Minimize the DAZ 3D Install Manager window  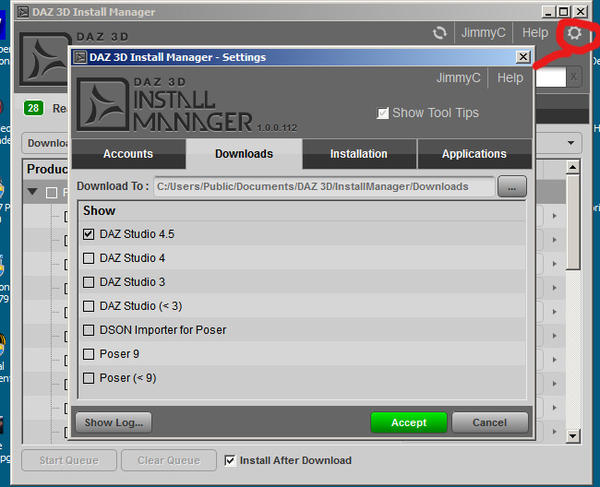[548, 12]
